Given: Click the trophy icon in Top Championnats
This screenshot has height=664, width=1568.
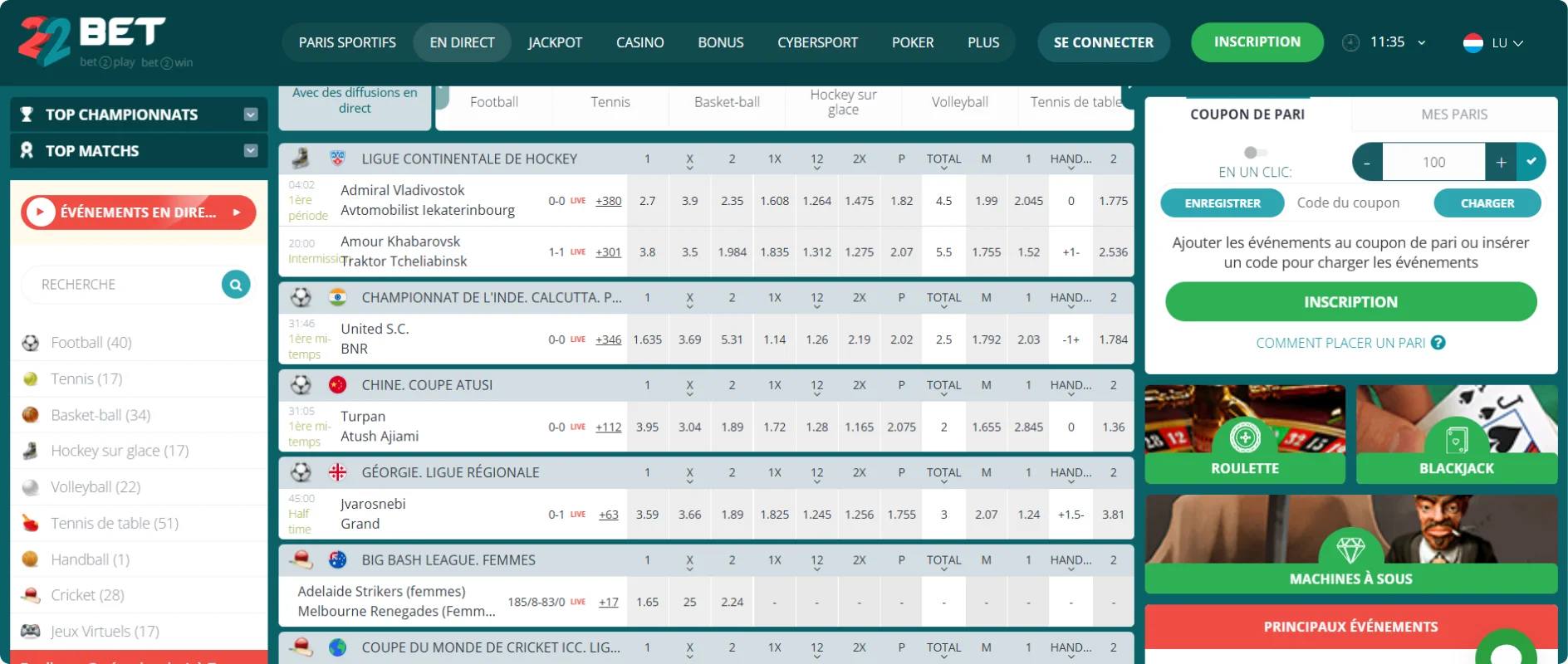Looking at the screenshot, I should pyautogui.click(x=27, y=115).
